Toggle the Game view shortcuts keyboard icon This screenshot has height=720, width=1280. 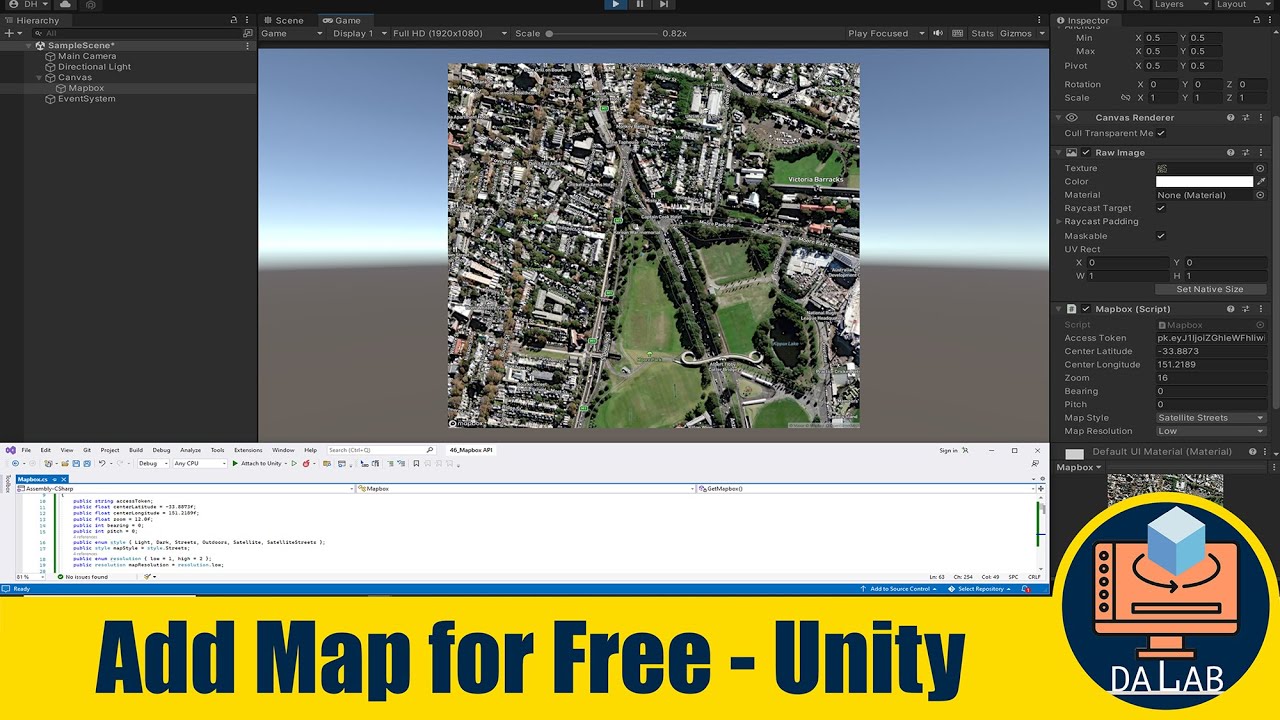tap(958, 33)
